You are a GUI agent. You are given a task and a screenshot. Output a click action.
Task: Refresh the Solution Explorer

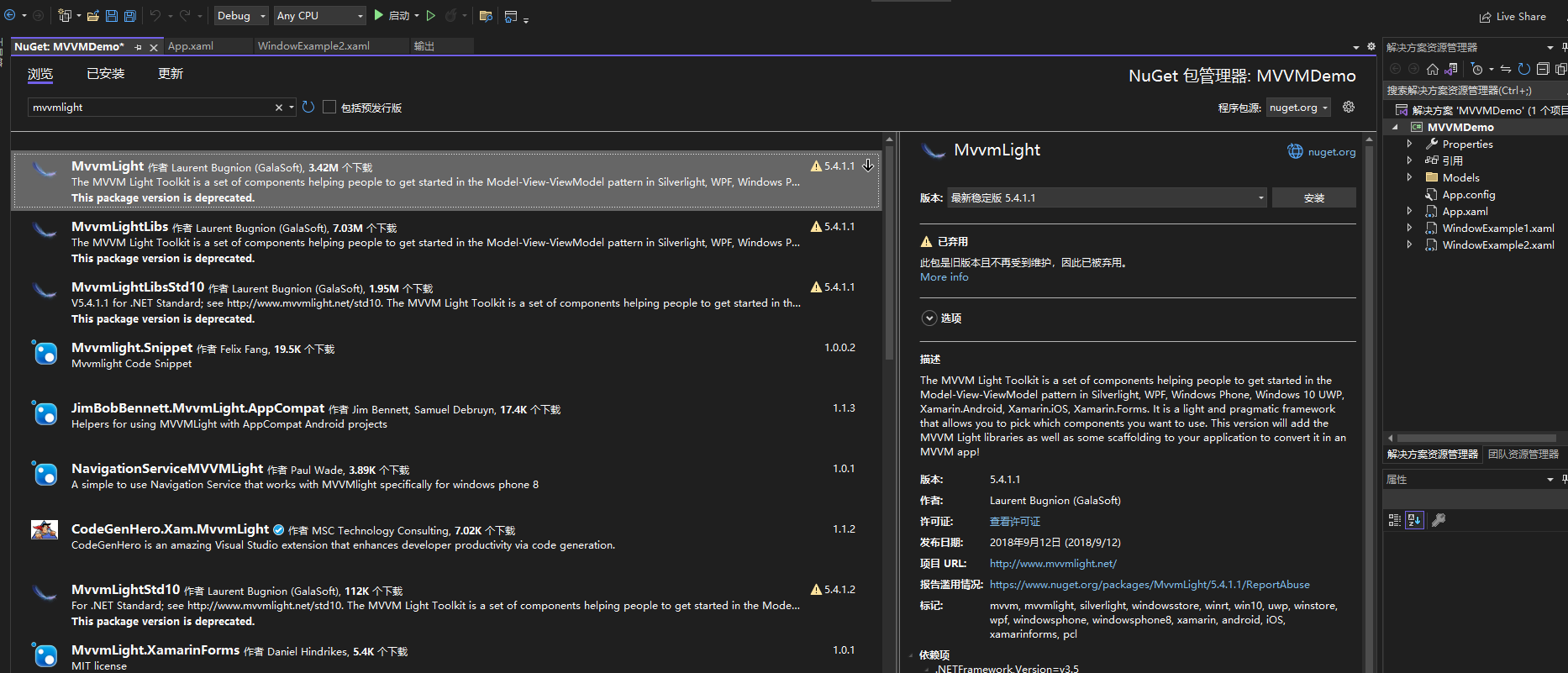[x=1524, y=69]
